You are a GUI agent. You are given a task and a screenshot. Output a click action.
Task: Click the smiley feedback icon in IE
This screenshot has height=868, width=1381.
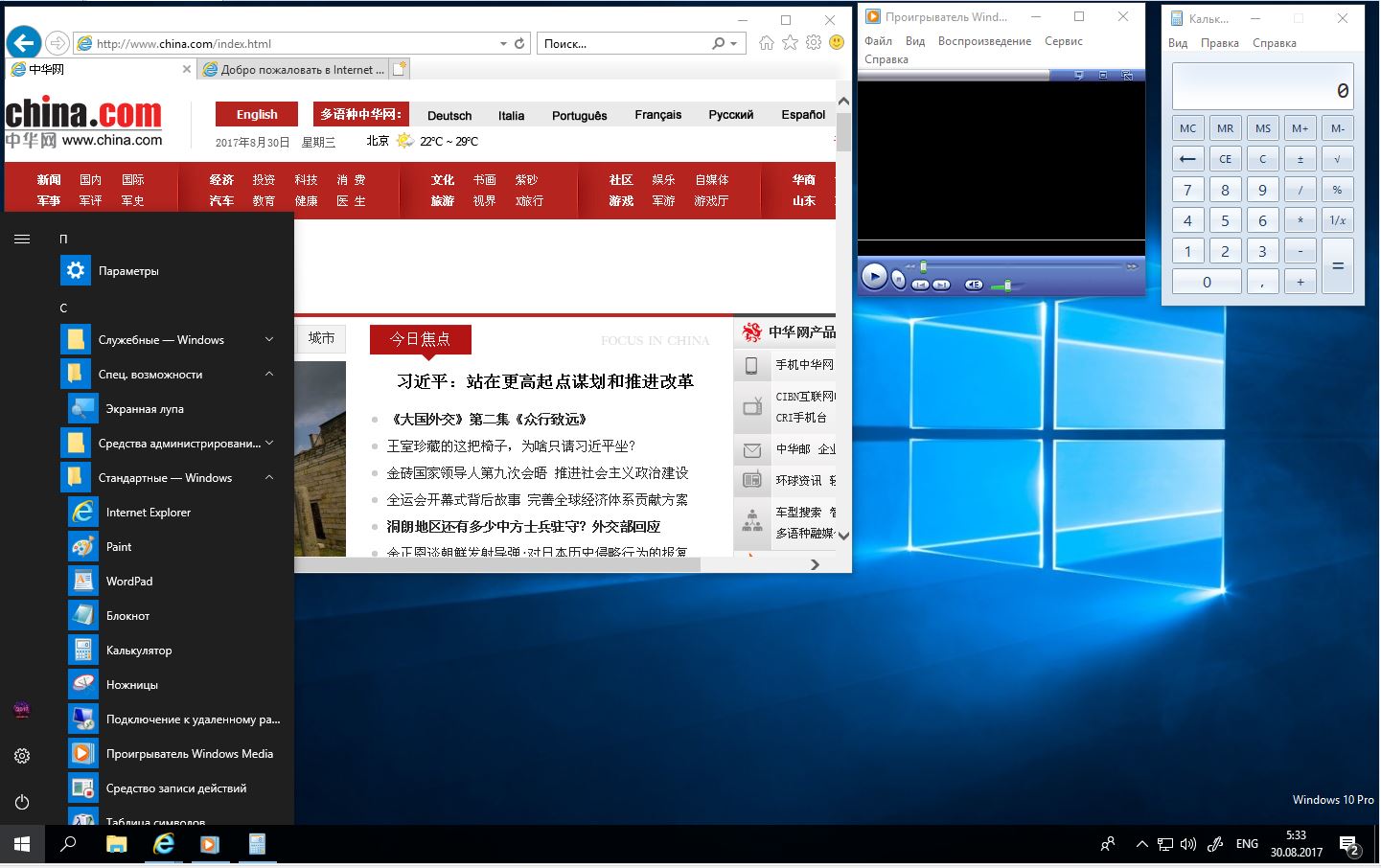tap(837, 43)
